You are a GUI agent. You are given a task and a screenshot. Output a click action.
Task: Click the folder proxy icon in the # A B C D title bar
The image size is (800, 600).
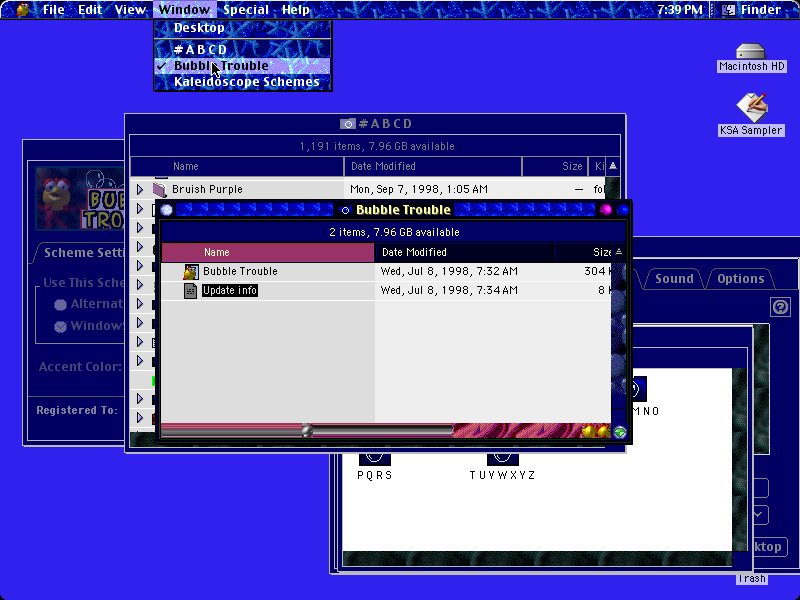point(347,124)
